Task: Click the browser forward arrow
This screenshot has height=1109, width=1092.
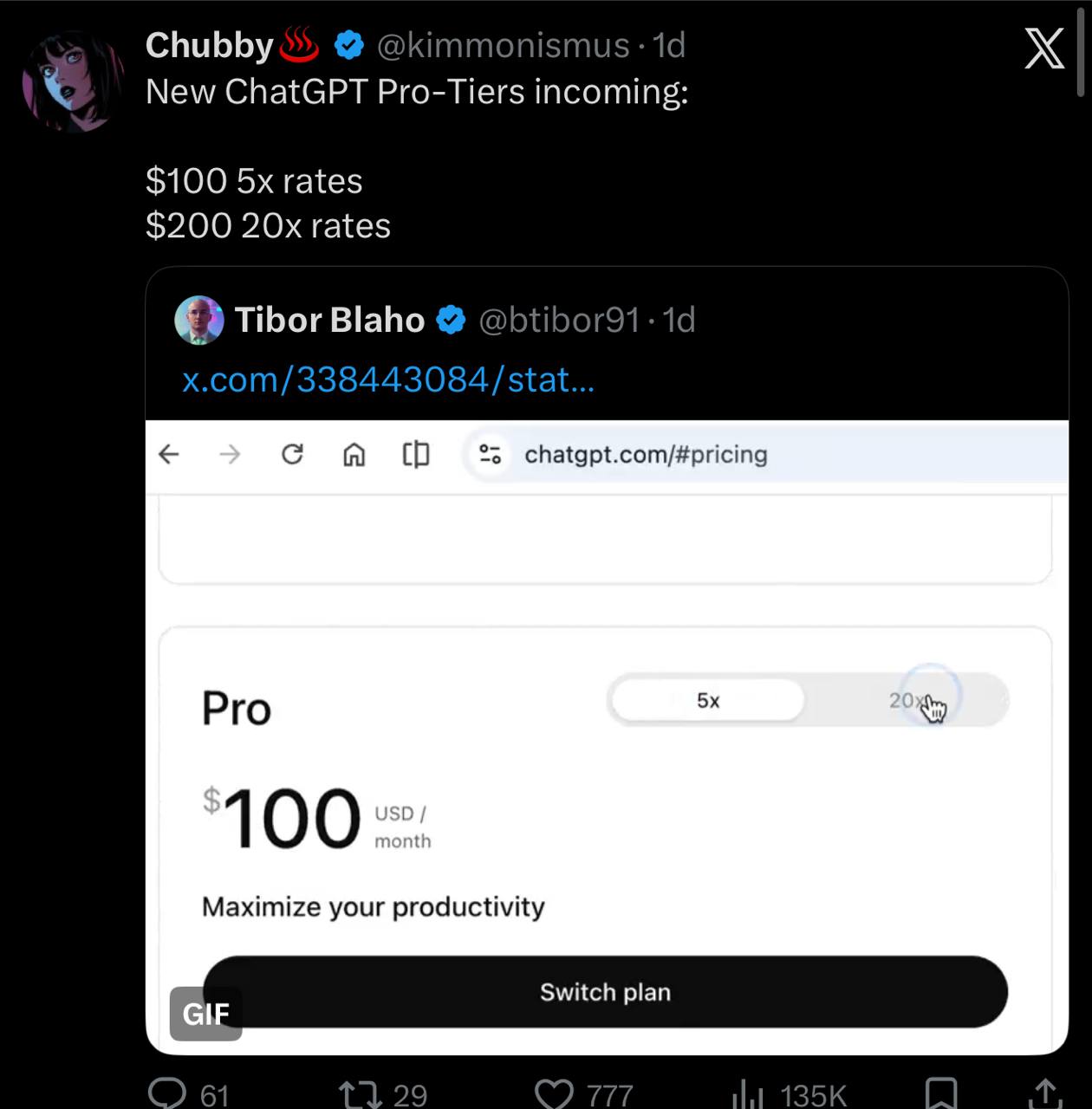Action: tap(230, 454)
